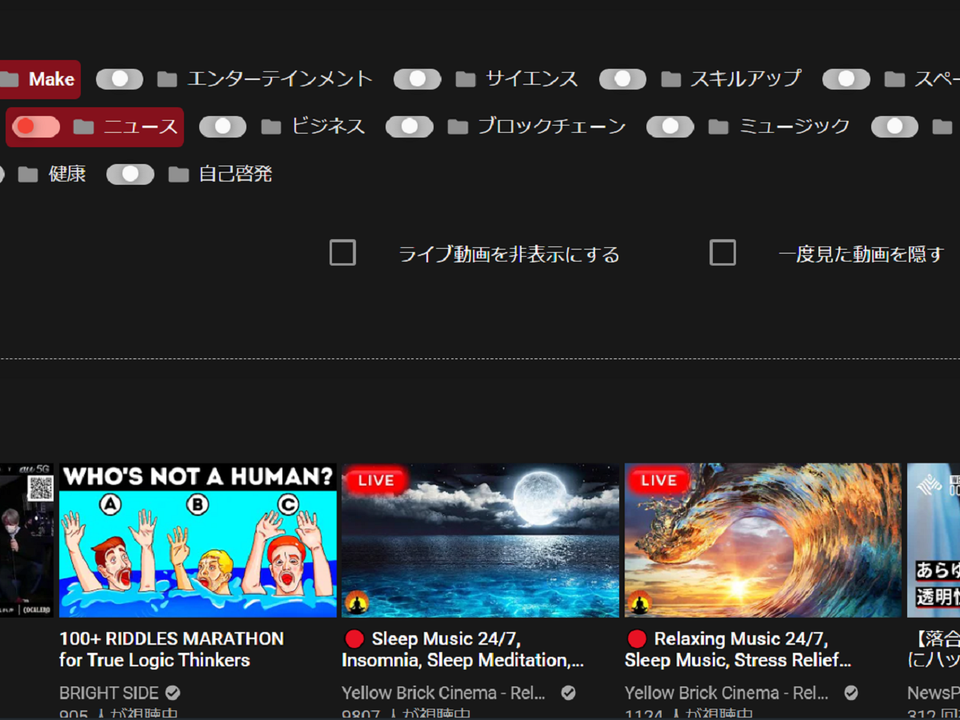Check 一度見た動画を隠す checkbox

[722, 253]
